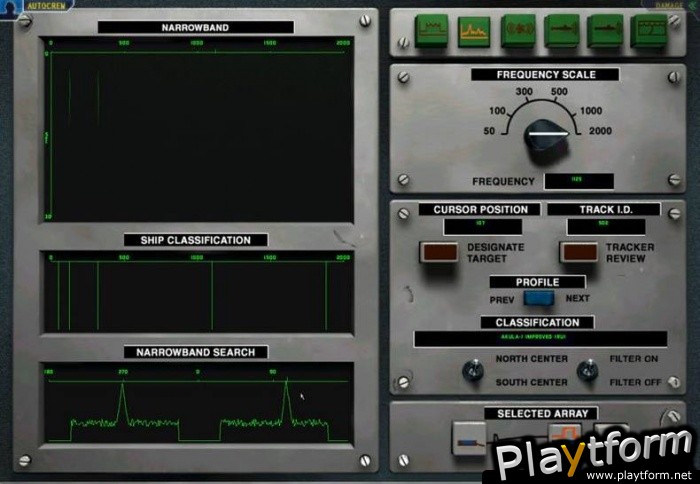Open the broadband sonar display button
The image size is (700, 484).
pyautogui.click(x=431, y=30)
